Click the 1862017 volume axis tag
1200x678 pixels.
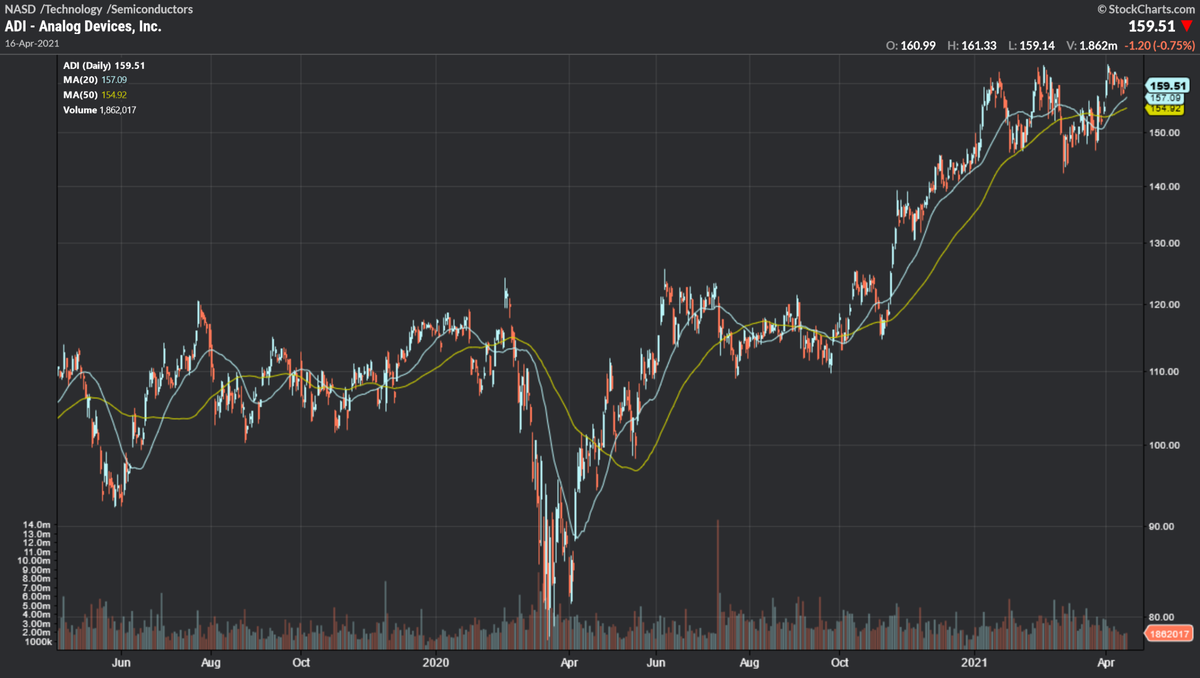coord(1167,634)
